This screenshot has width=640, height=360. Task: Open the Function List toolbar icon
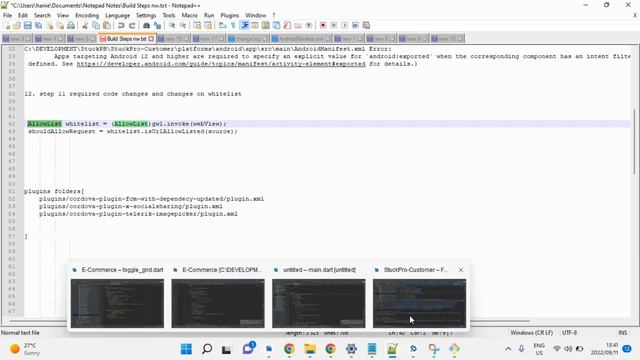[287, 25]
